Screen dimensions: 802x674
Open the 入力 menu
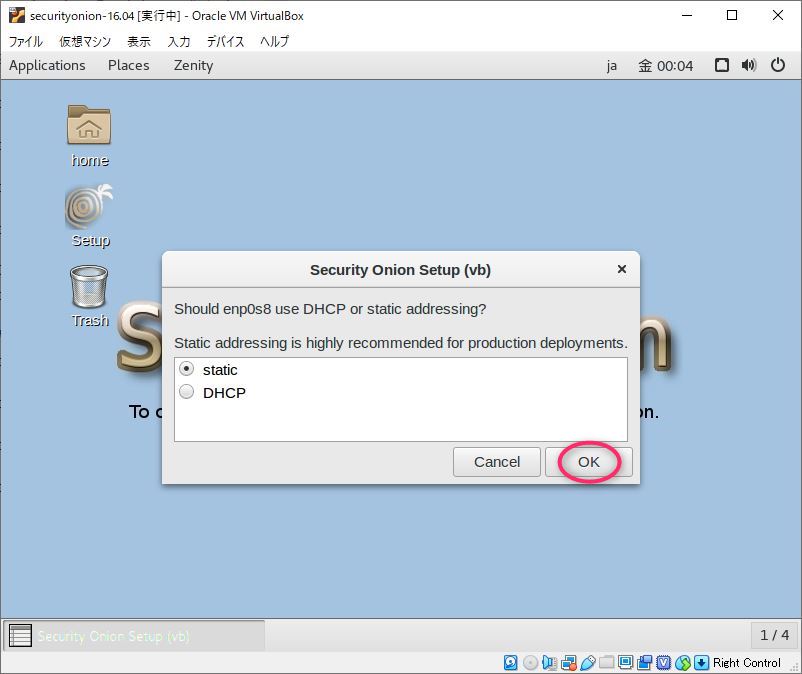(x=179, y=41)
